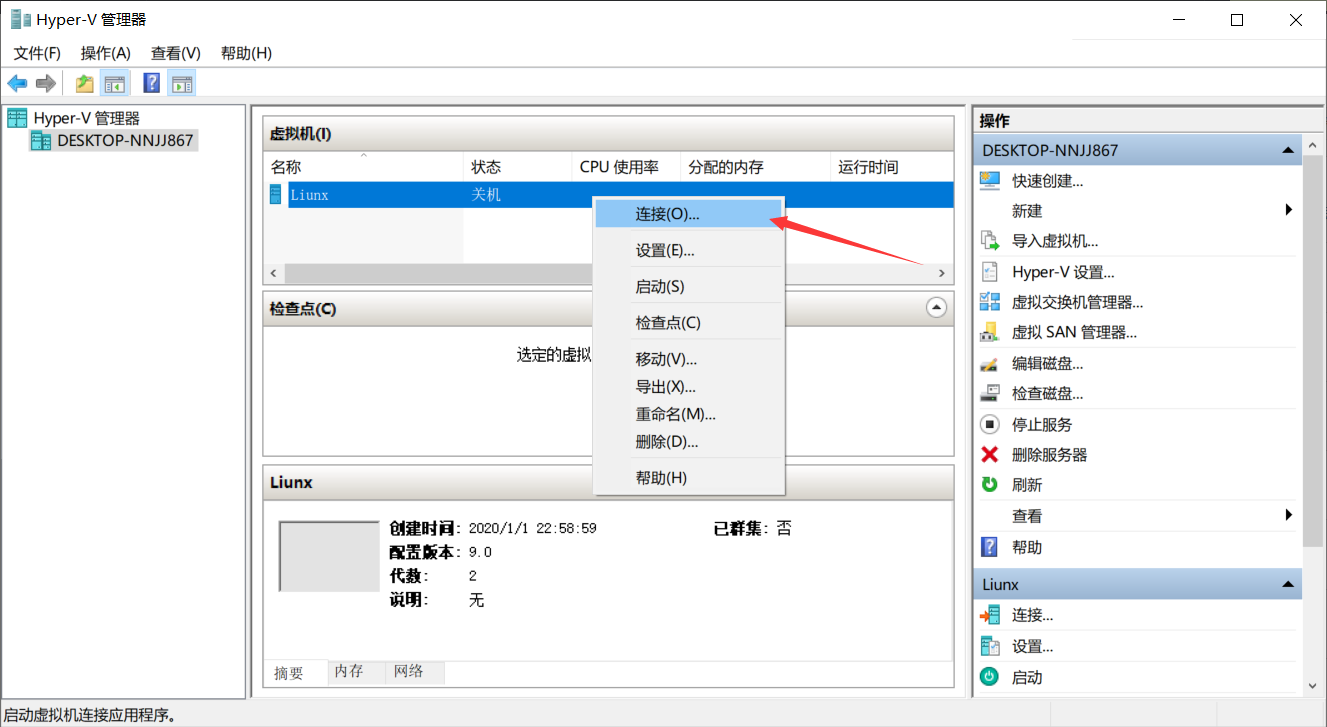The image size is (1327, 727).
Task: Select DESKTOP-NNJJ867 in the left tree
Action: 124,140
